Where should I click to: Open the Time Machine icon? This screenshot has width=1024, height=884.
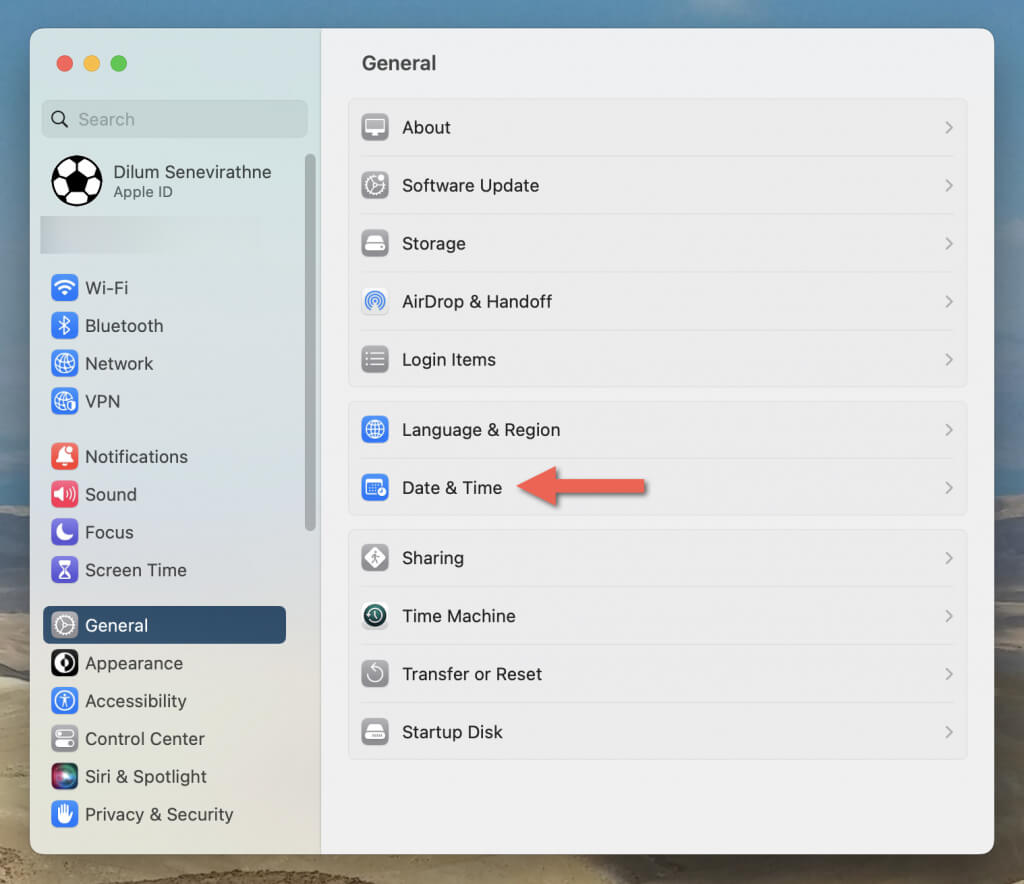coord(375,616)
